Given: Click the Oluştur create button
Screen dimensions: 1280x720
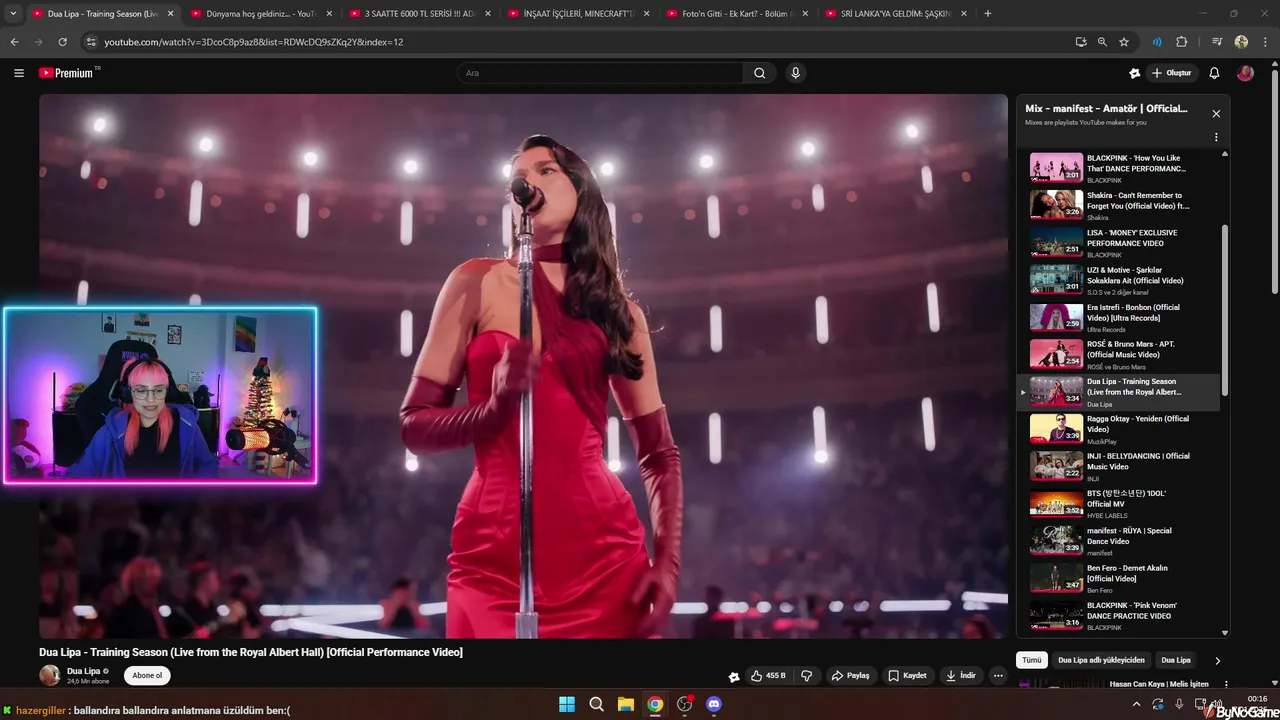Looking at the screenshot, I should coord(1171,73).
